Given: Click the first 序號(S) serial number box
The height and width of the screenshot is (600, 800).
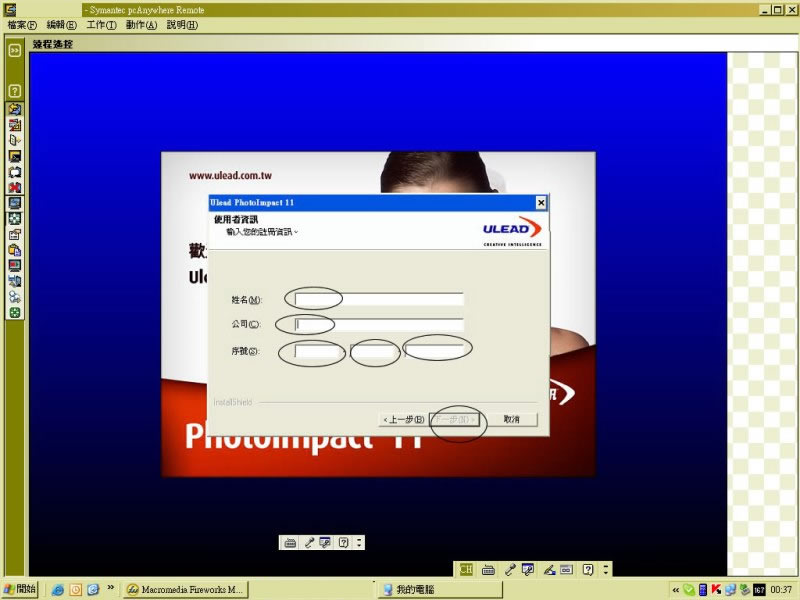Looking at the screenshot, I should (319, 351).
